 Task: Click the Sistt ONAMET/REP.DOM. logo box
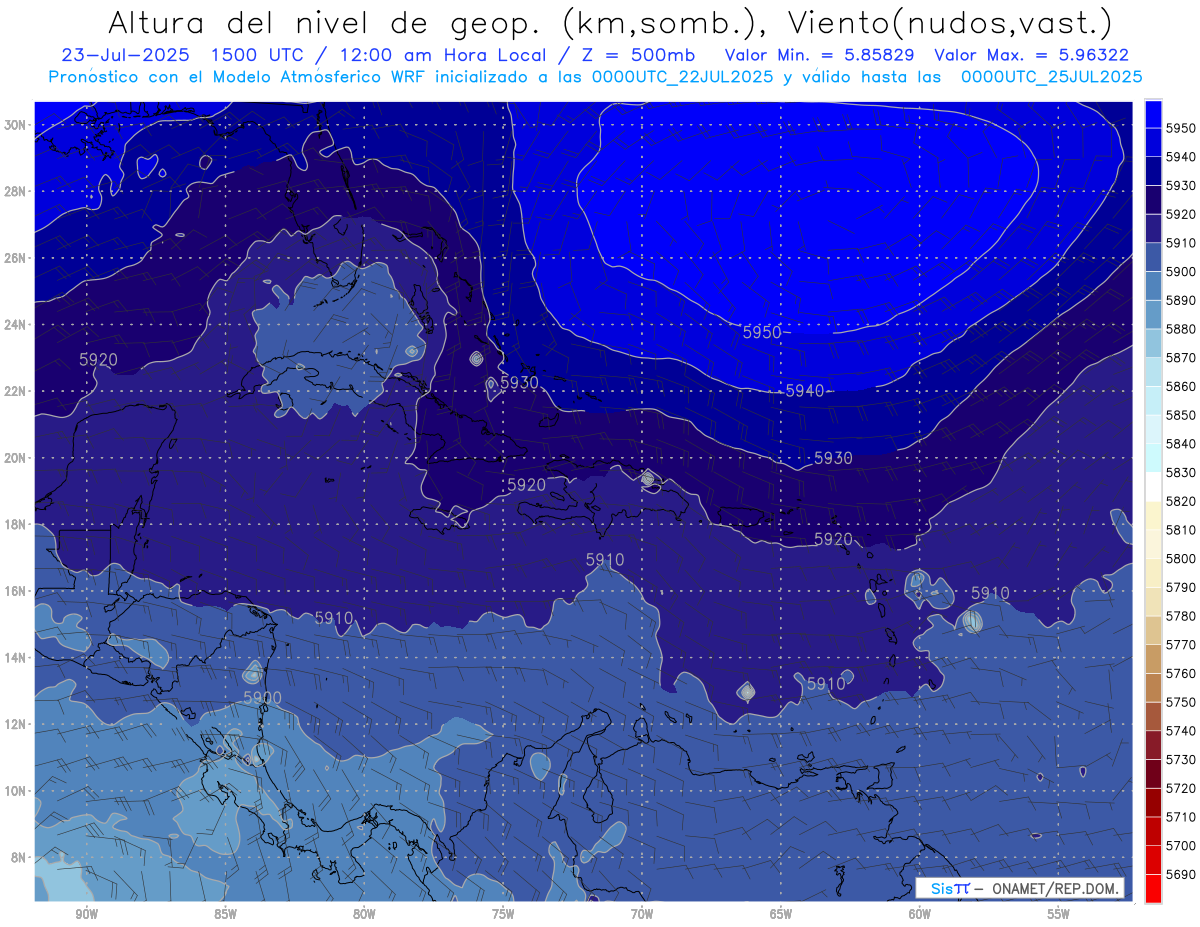click(x=1020, y=888)
